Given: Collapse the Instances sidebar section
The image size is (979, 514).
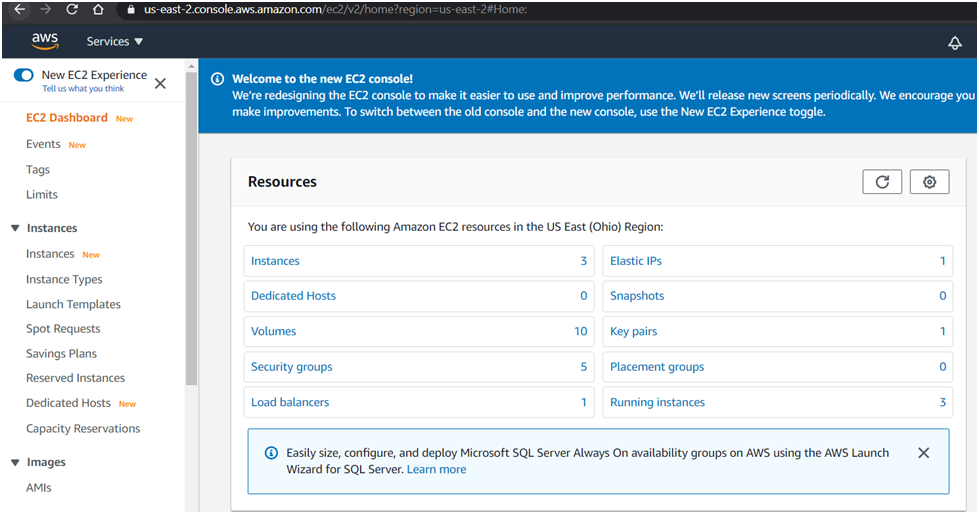Looking at the screenshot, I should pos(15,228).
